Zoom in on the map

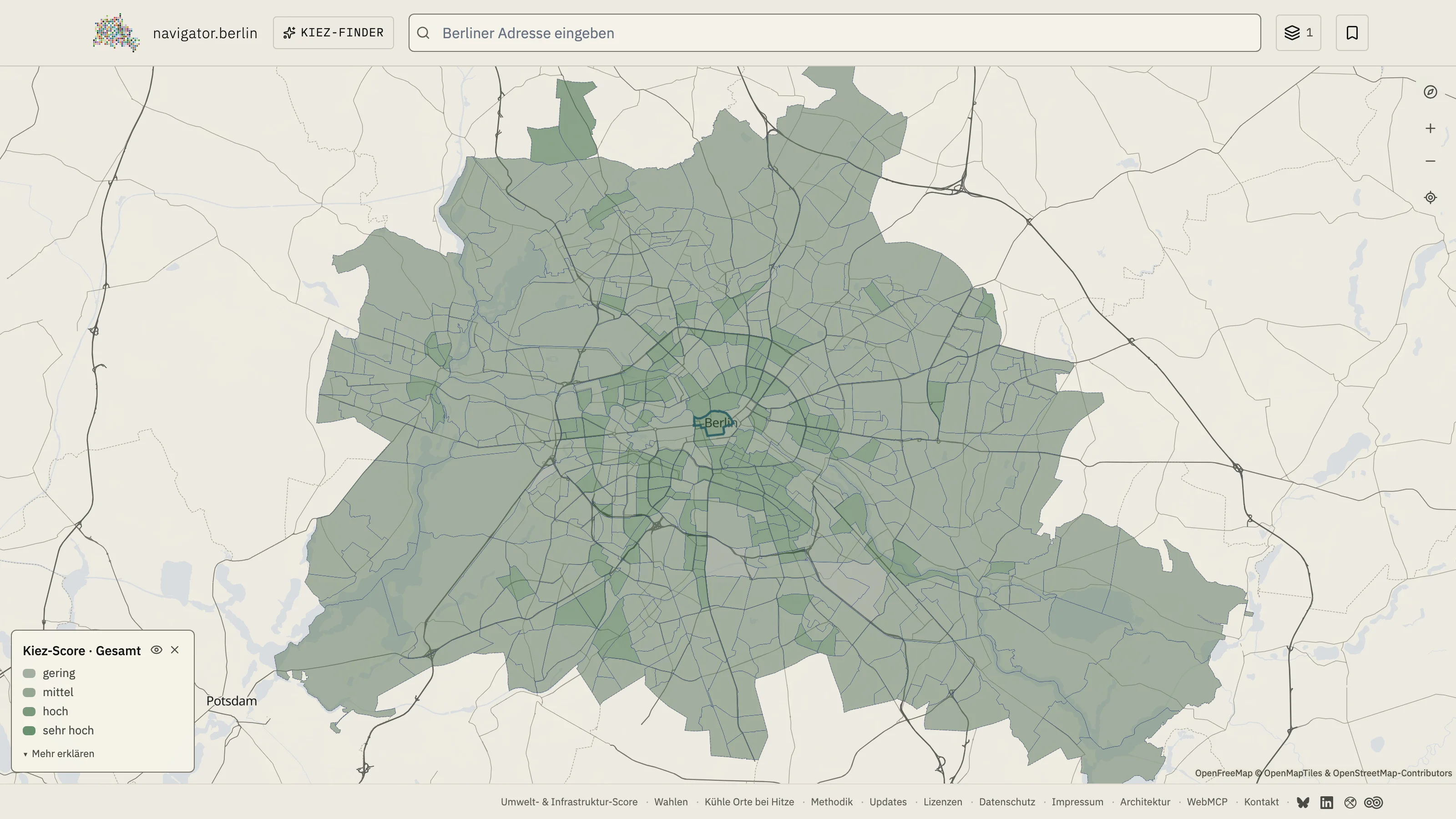coord(1430,128)
